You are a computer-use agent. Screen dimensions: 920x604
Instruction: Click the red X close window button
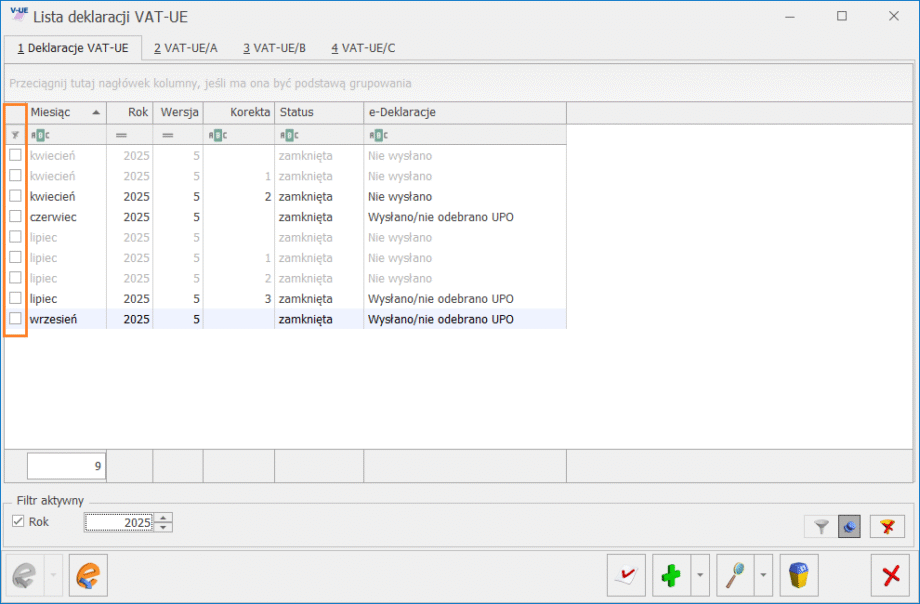(x=890, y=576)
